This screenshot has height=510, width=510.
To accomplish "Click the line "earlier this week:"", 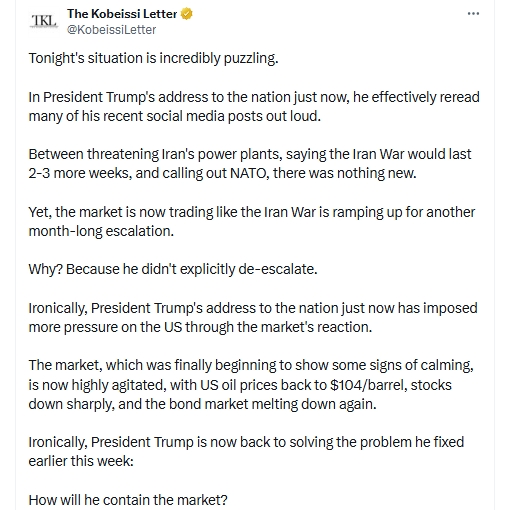I will (x=81, y=461).
